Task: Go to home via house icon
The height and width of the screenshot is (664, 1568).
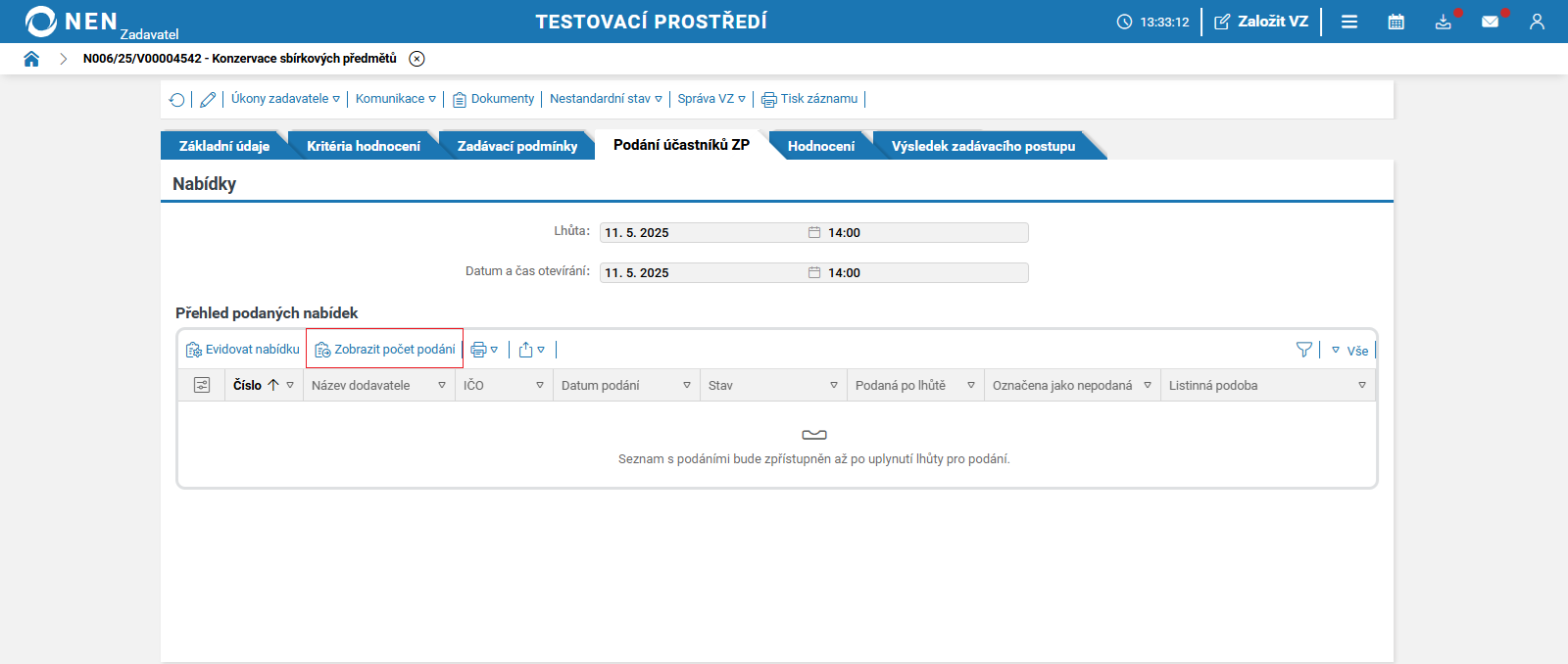Action: pos(31,59)
